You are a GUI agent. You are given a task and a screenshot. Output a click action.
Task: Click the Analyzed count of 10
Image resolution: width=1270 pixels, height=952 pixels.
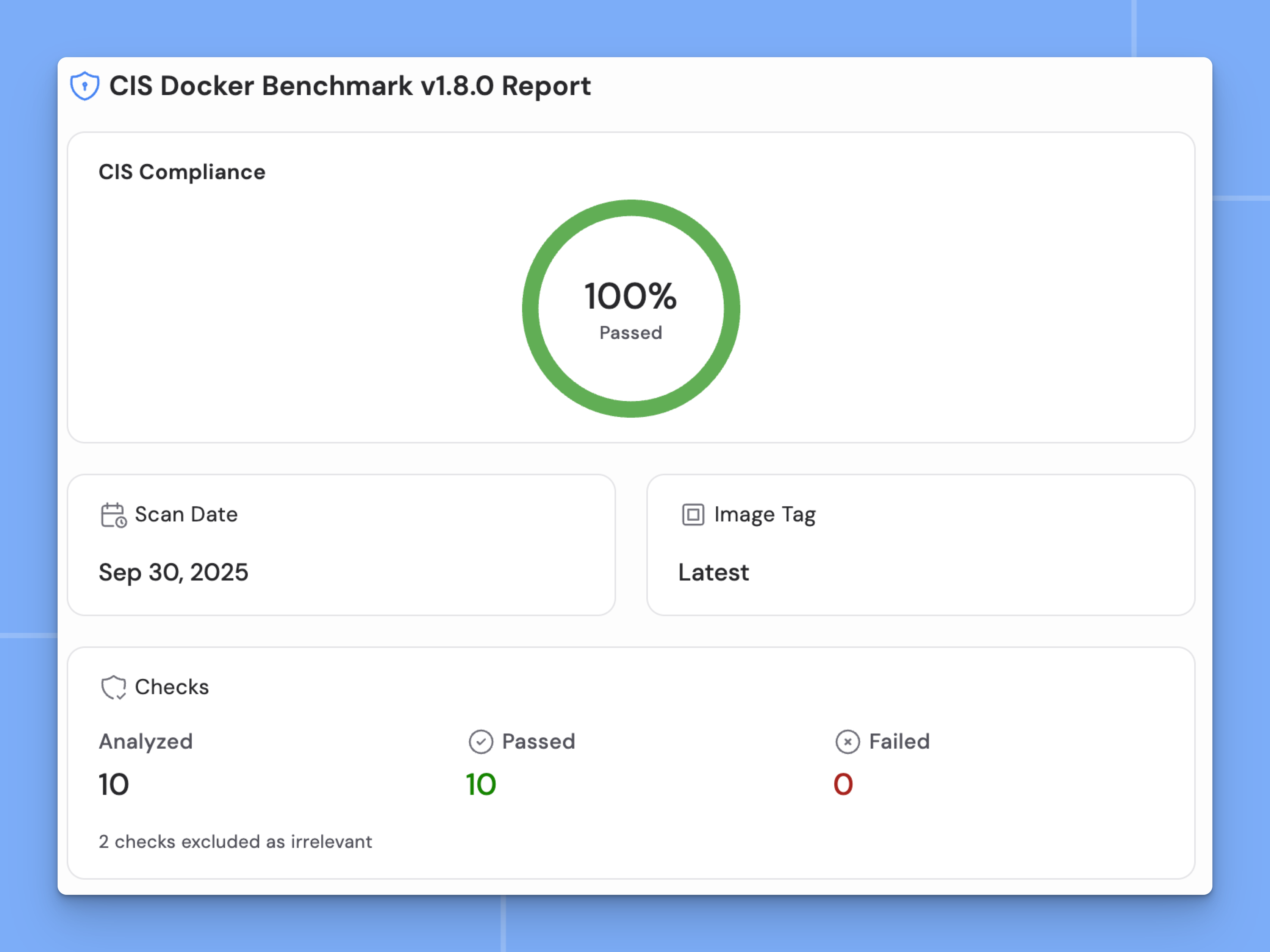click(x=114, y=785)
